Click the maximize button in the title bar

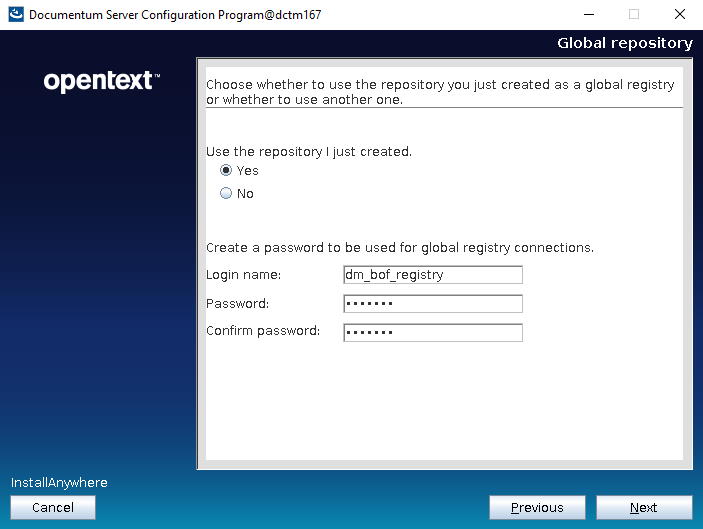coord(633,14)
